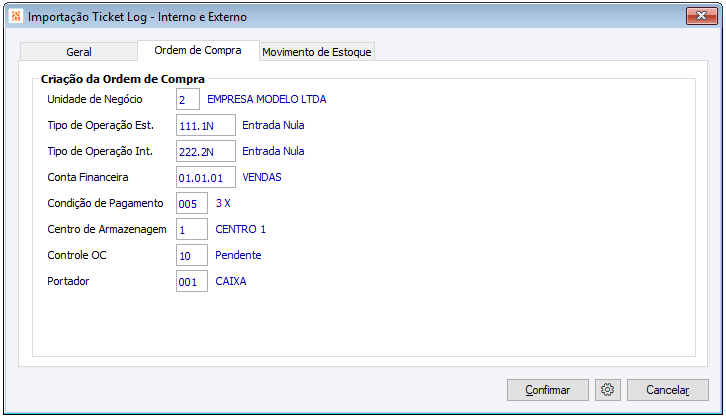The height and width of the screenshot is (418, 726).
Task: Select the Conta Financeira input 01.01.01
Action: 206,177
